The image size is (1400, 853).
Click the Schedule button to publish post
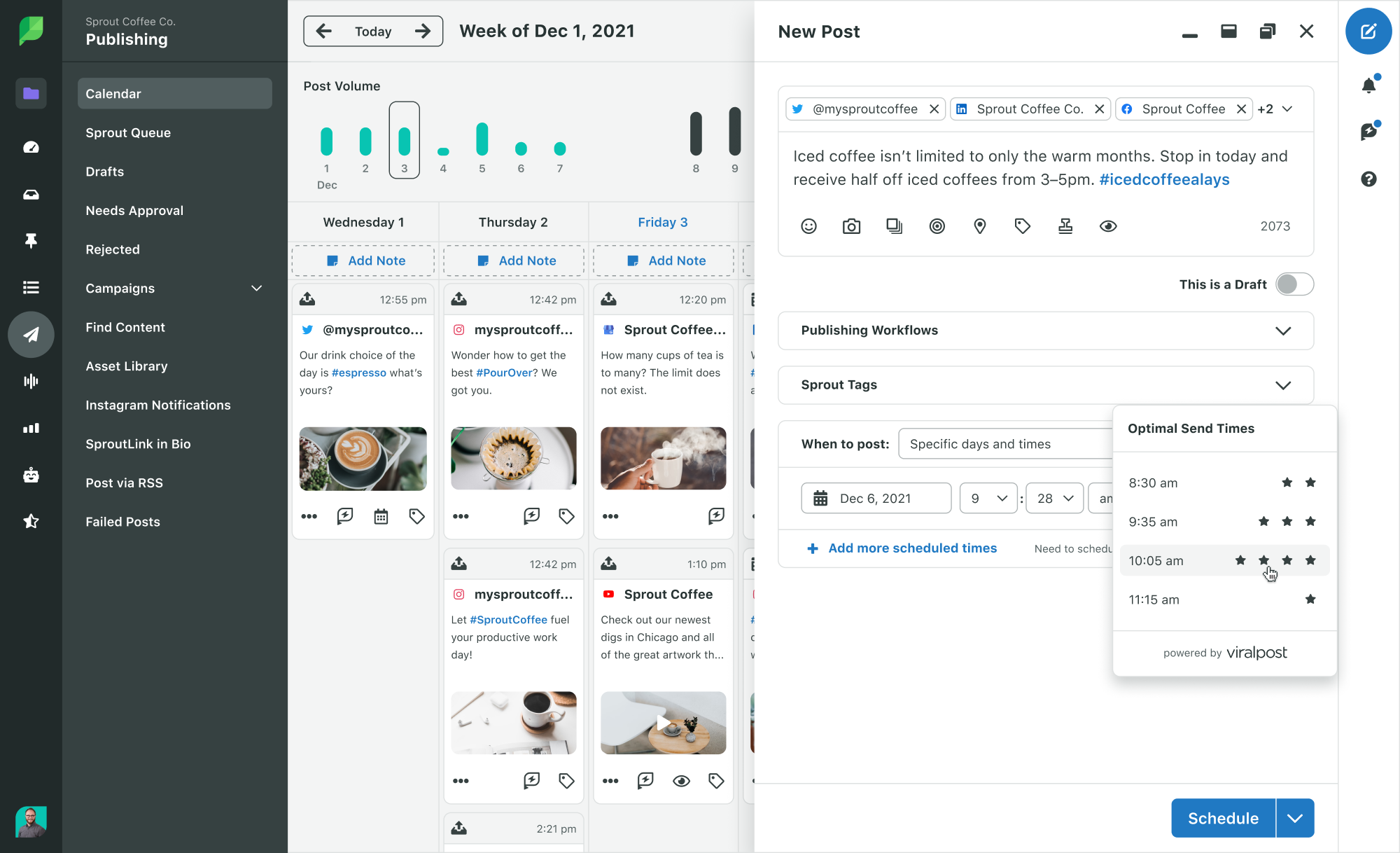coord(1223,819)
